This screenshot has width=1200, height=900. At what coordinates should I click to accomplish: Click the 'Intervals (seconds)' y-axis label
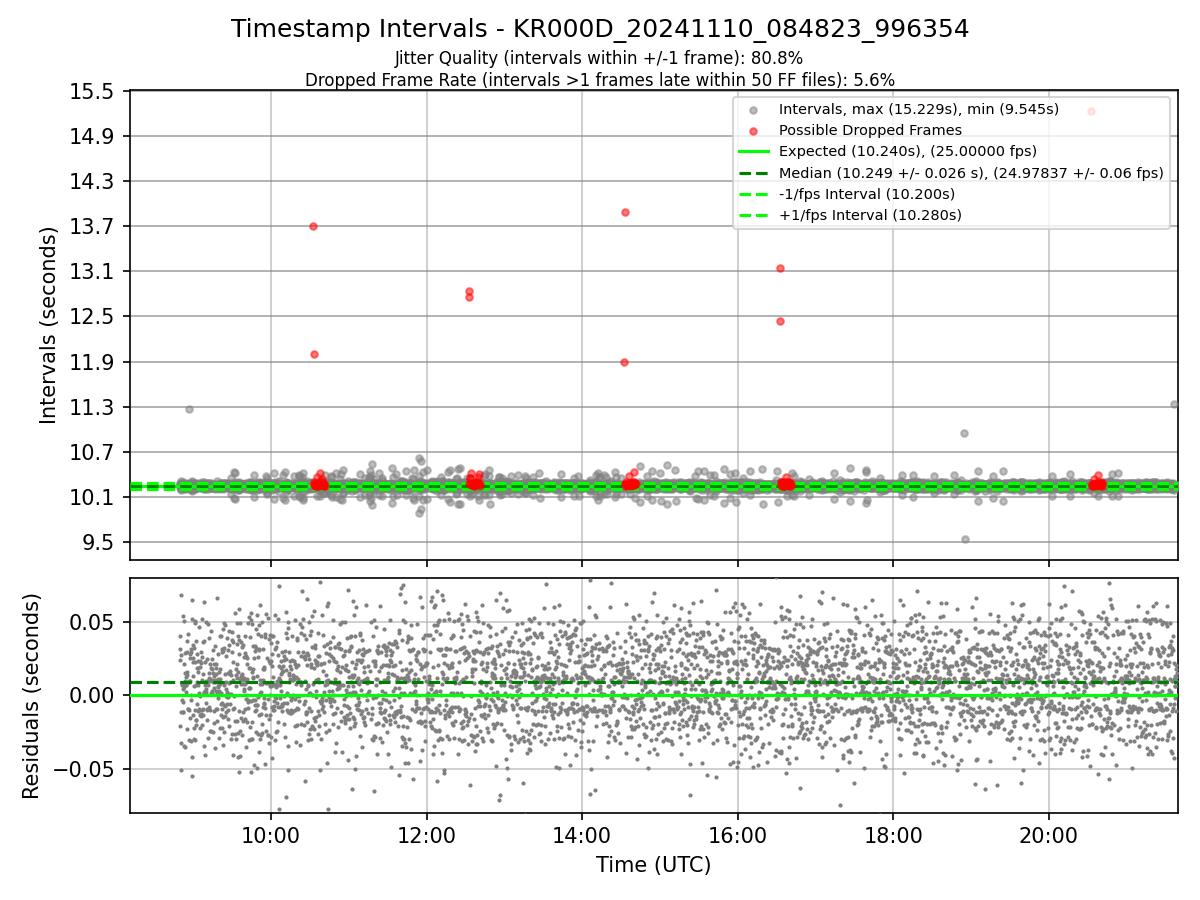click(x=48, y=325)
